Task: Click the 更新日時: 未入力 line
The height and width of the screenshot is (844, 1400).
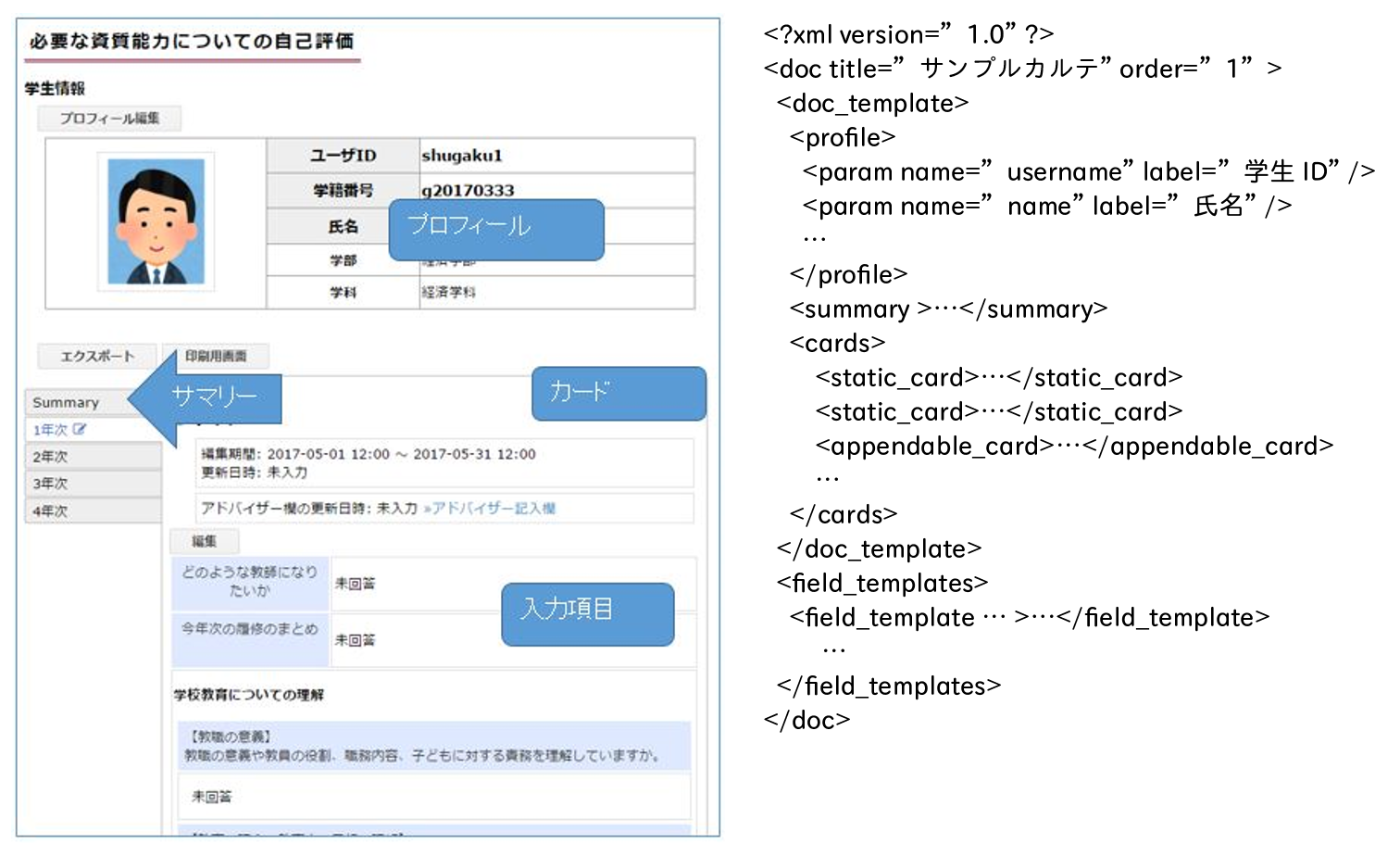Action: [255, 472]
